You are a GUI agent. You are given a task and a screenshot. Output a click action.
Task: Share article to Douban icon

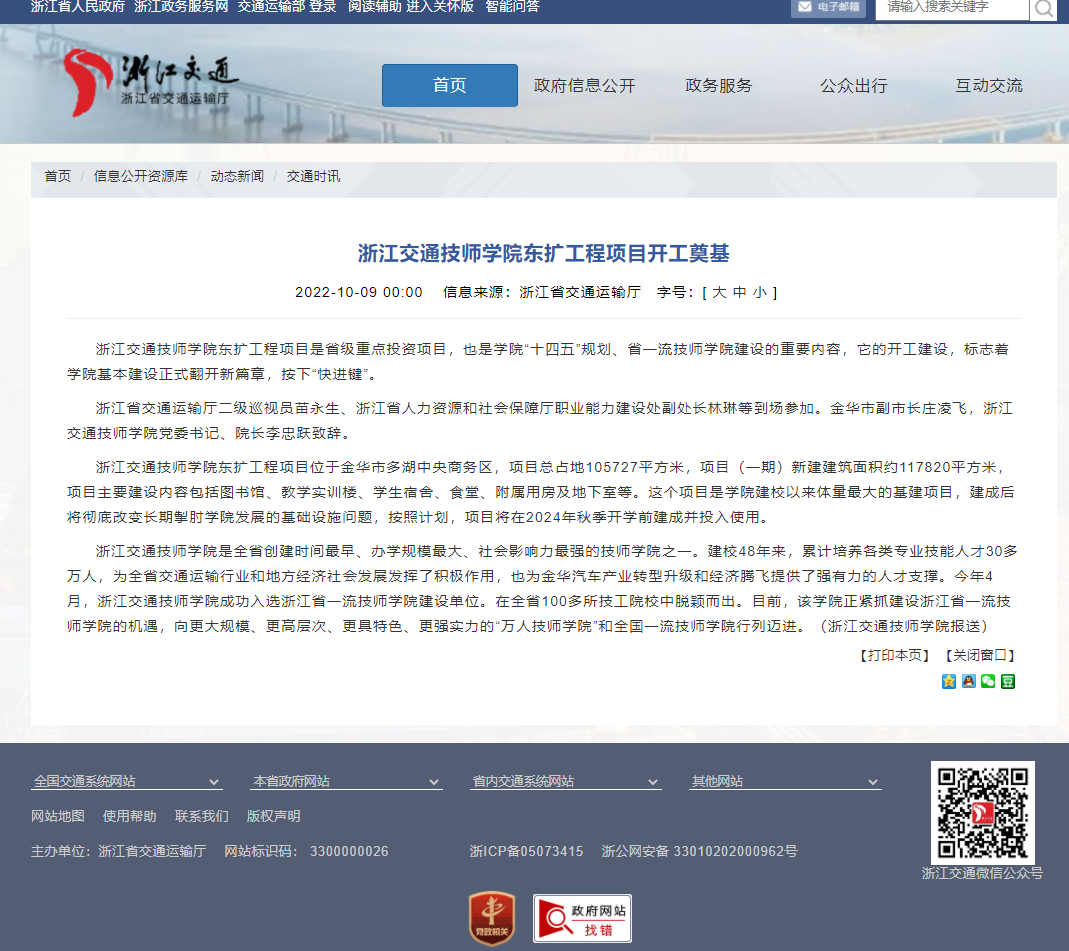click(1008, 681)
